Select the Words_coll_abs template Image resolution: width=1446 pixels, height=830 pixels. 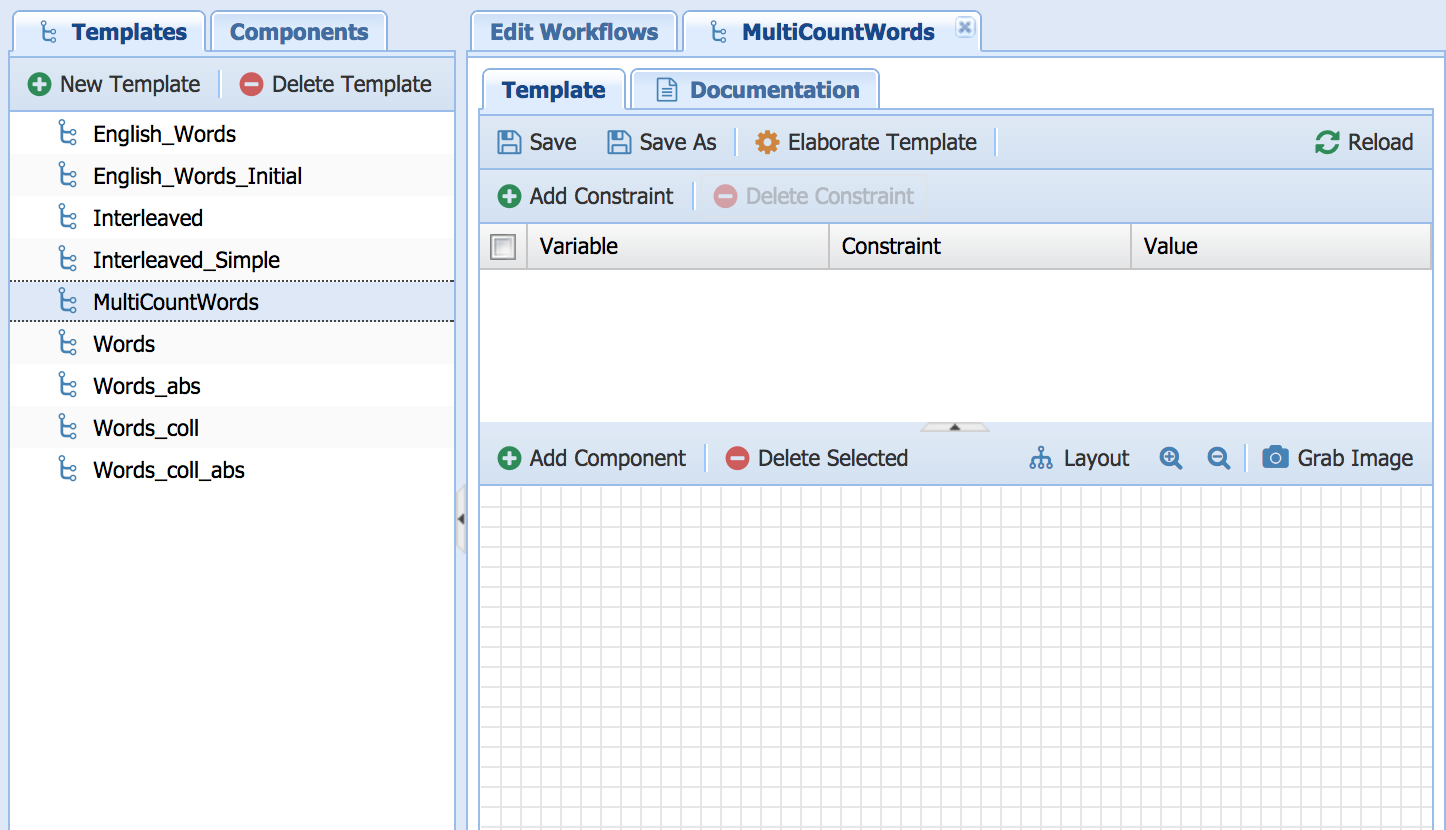pyautogui.click(x=168, y=470)
